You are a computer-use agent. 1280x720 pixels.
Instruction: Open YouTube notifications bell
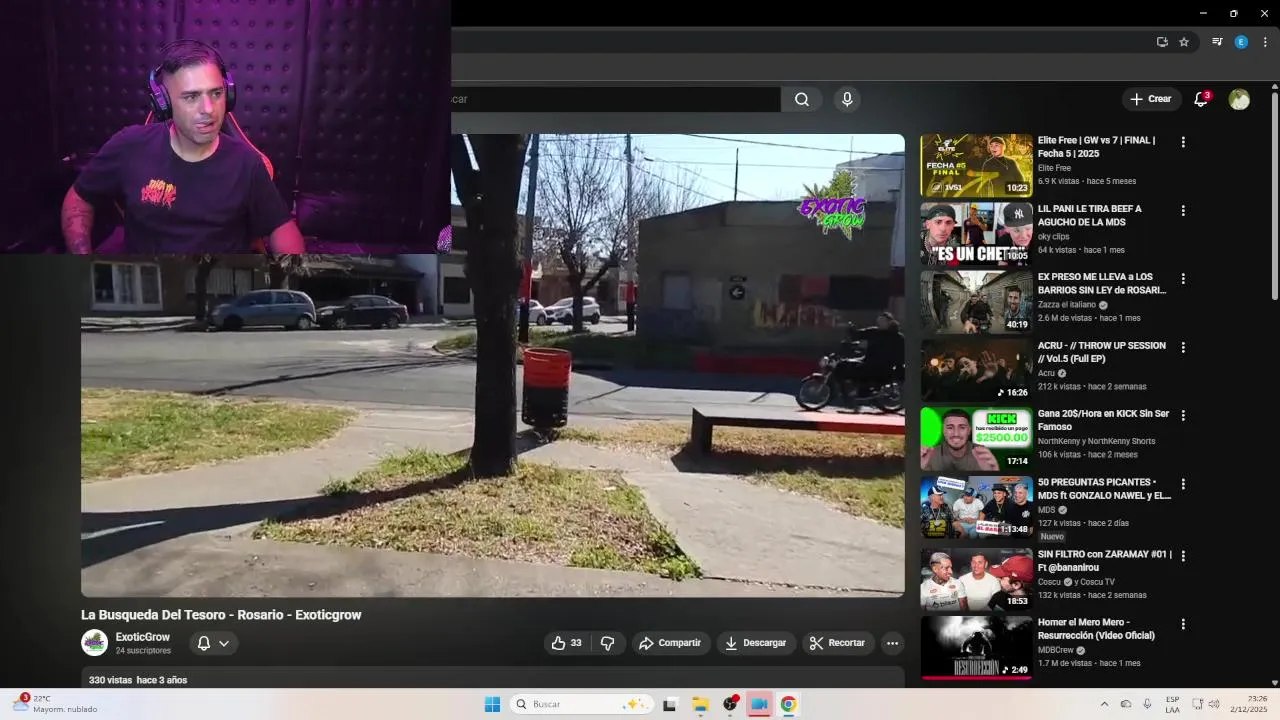coord(1201,99)
